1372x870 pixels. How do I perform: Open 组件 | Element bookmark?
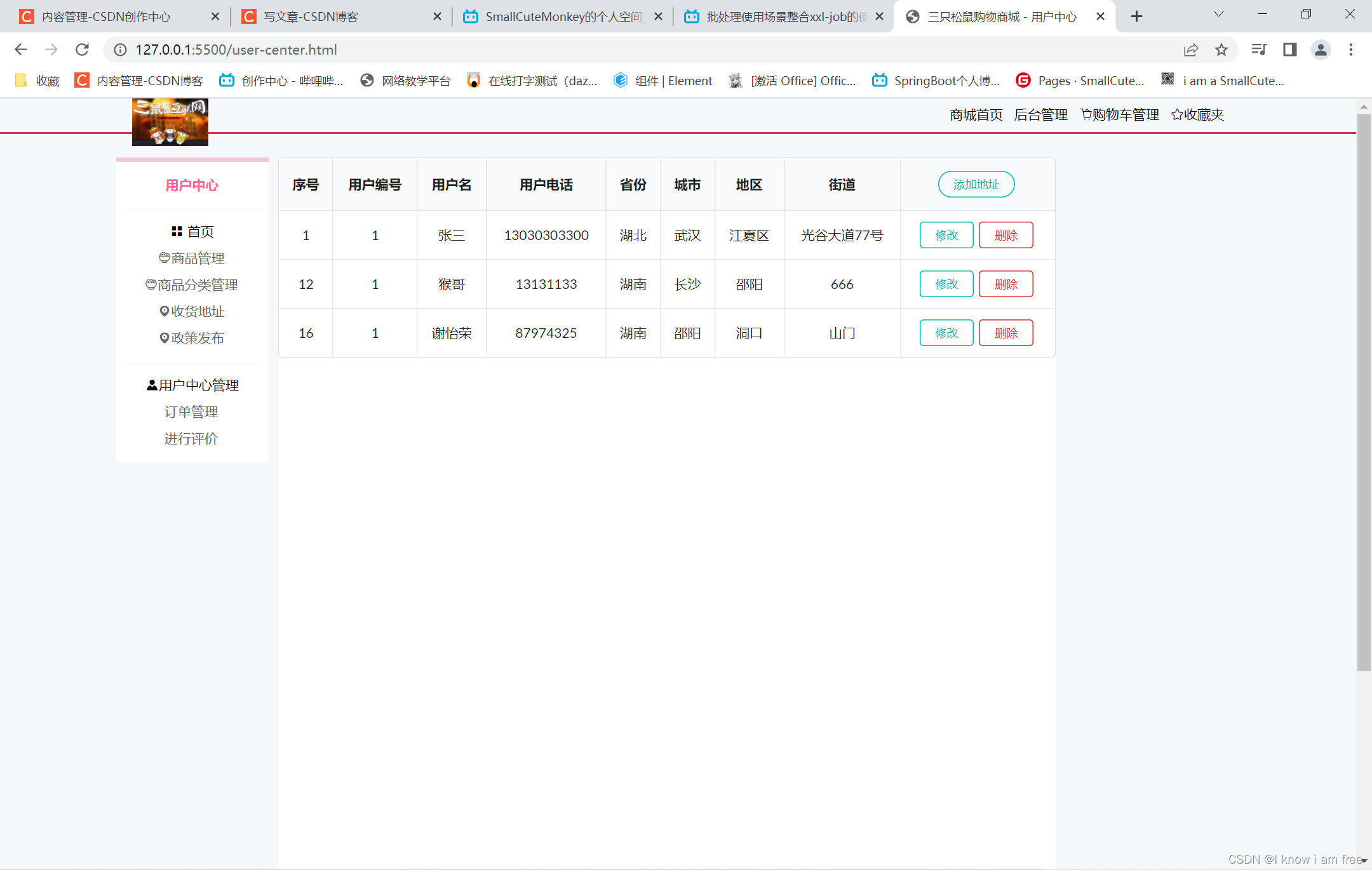tap(663, 81)
